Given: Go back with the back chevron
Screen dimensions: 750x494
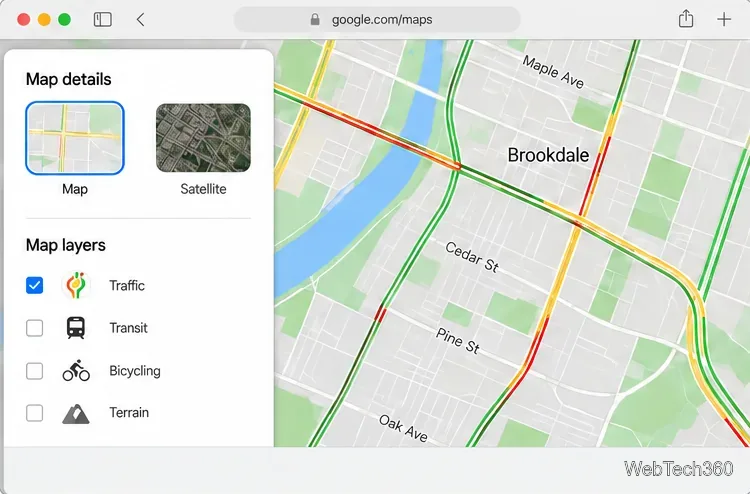Looking at the screenshot, I should [140, 20].
